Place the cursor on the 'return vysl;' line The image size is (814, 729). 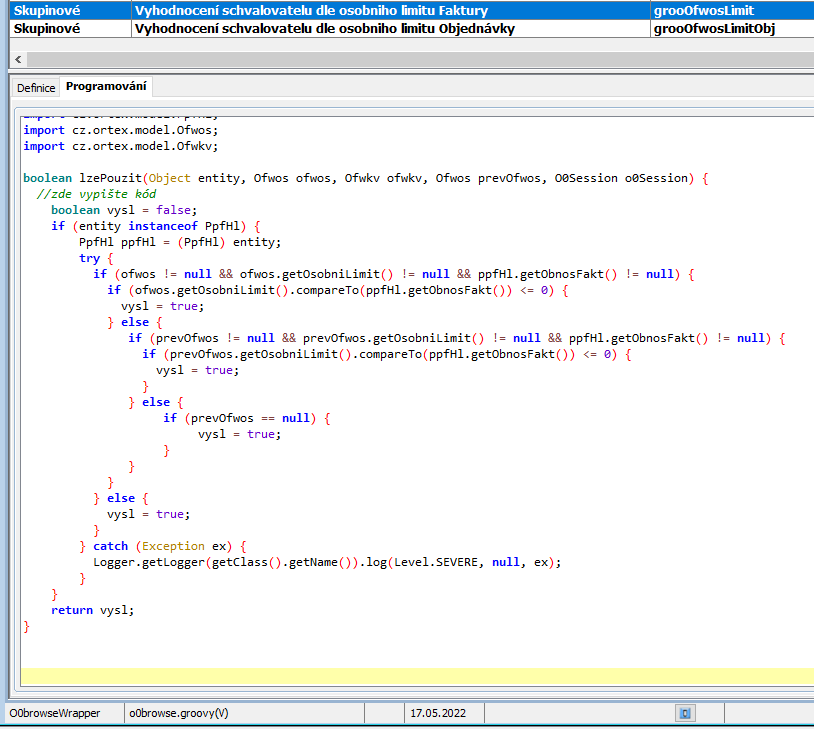[92, 610]
